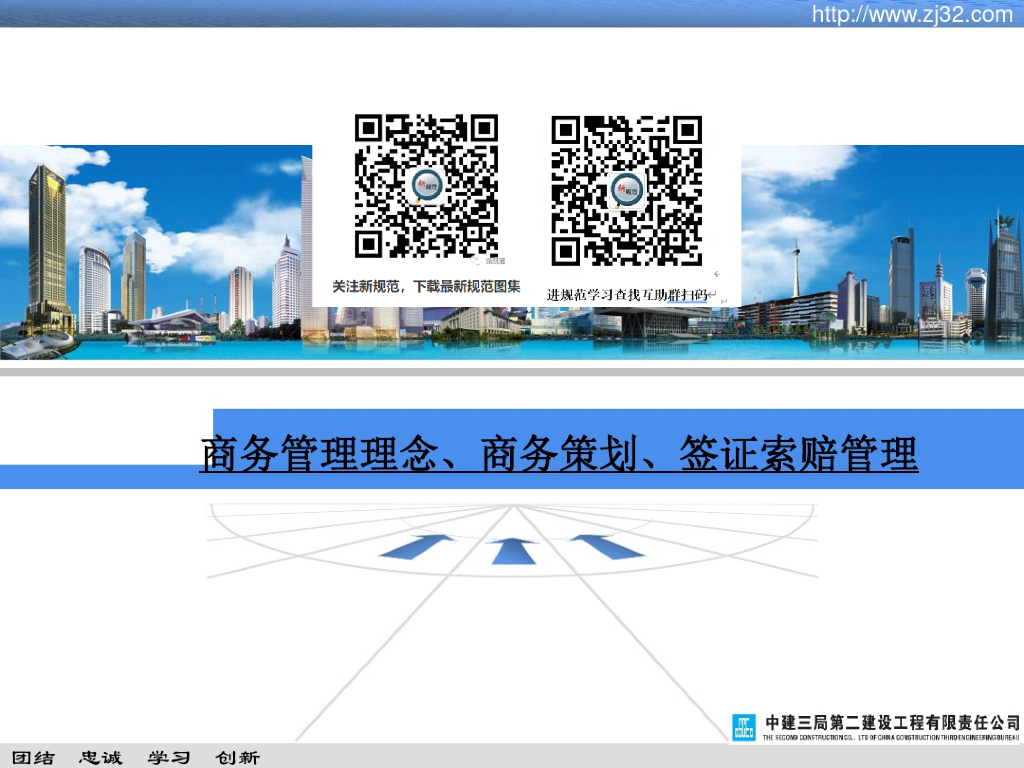
Task: Click the CSCEC company logo icon
Action: (743, 727)
